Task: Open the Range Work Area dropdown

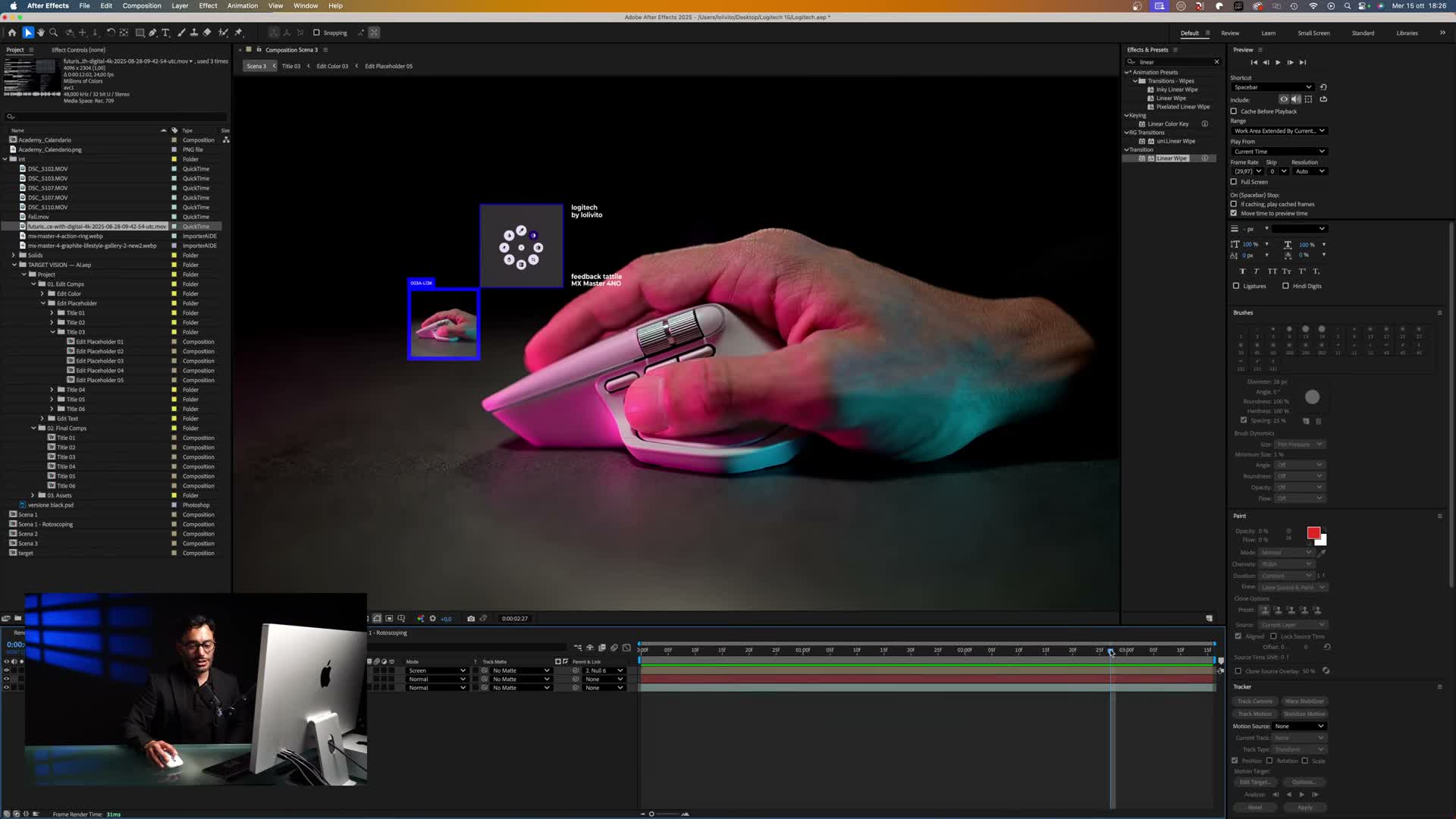Action: [x=1279, y=130]
